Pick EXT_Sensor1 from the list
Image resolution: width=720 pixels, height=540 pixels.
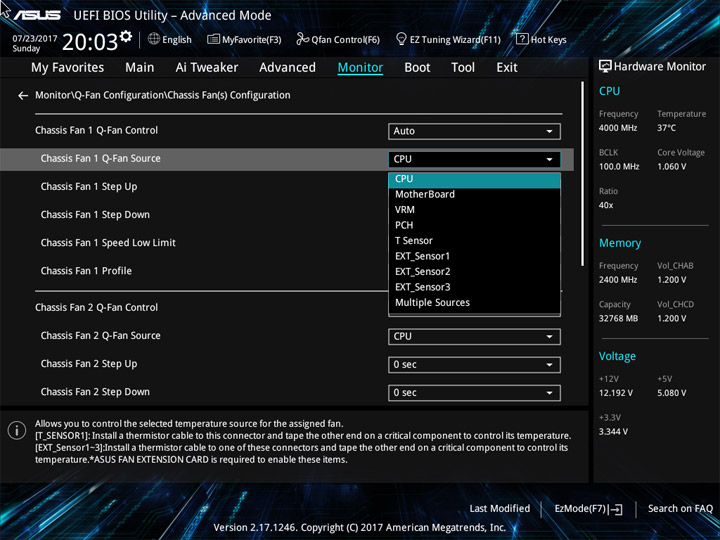[x=474, y=256]
